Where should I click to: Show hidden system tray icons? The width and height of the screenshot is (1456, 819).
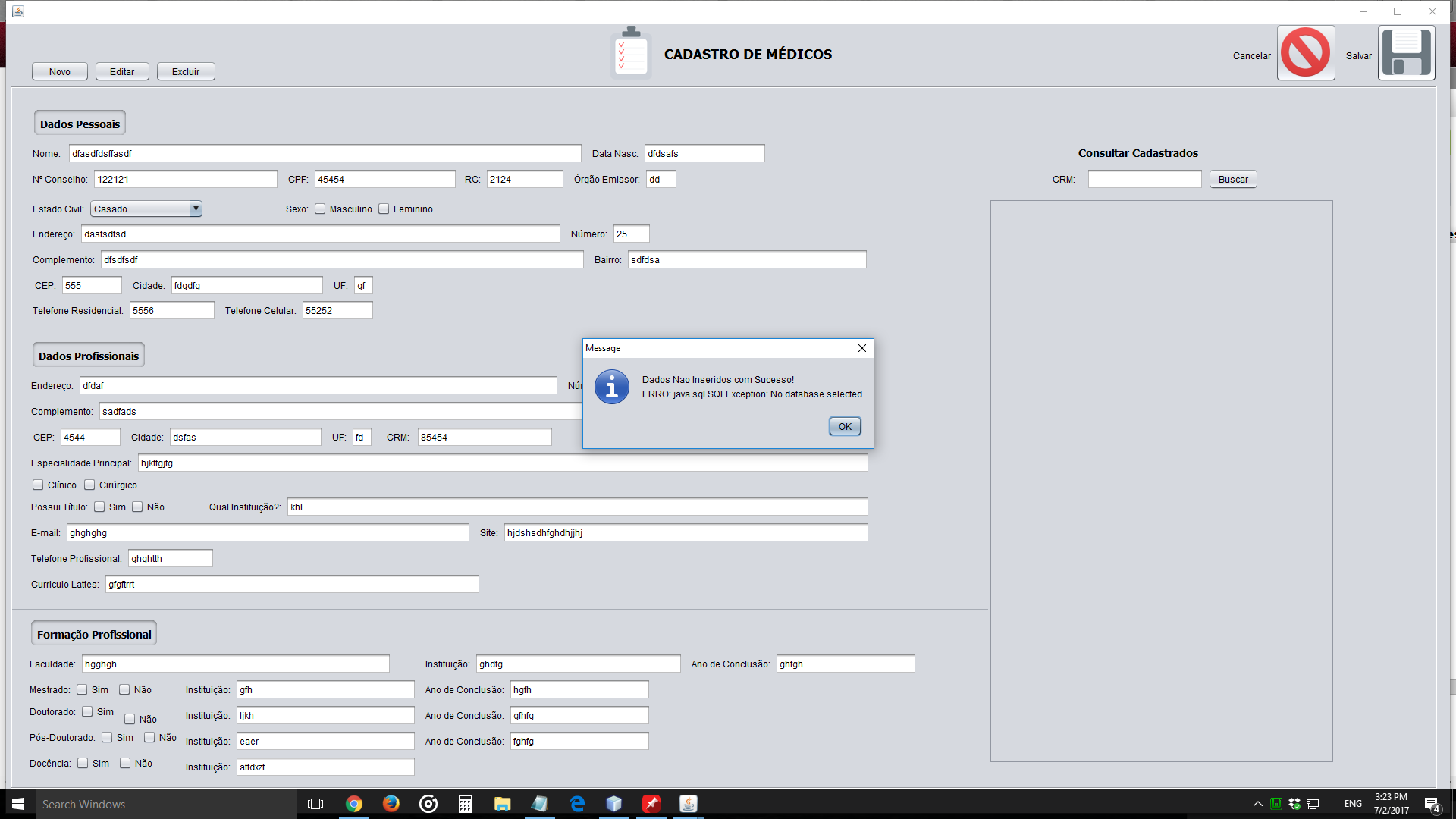pyautogui.click(x=1257, y=804)
